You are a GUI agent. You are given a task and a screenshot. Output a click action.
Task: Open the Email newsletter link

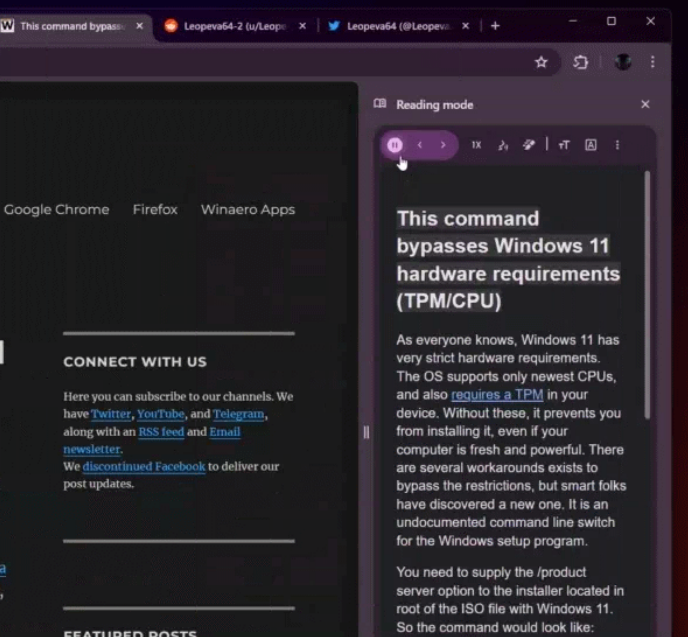225,432
